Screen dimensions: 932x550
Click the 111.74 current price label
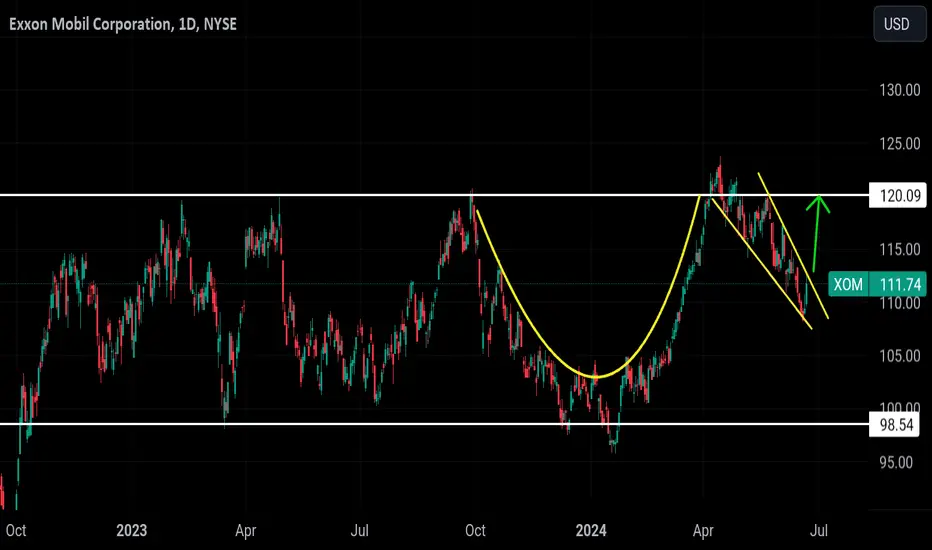(899, 284)
